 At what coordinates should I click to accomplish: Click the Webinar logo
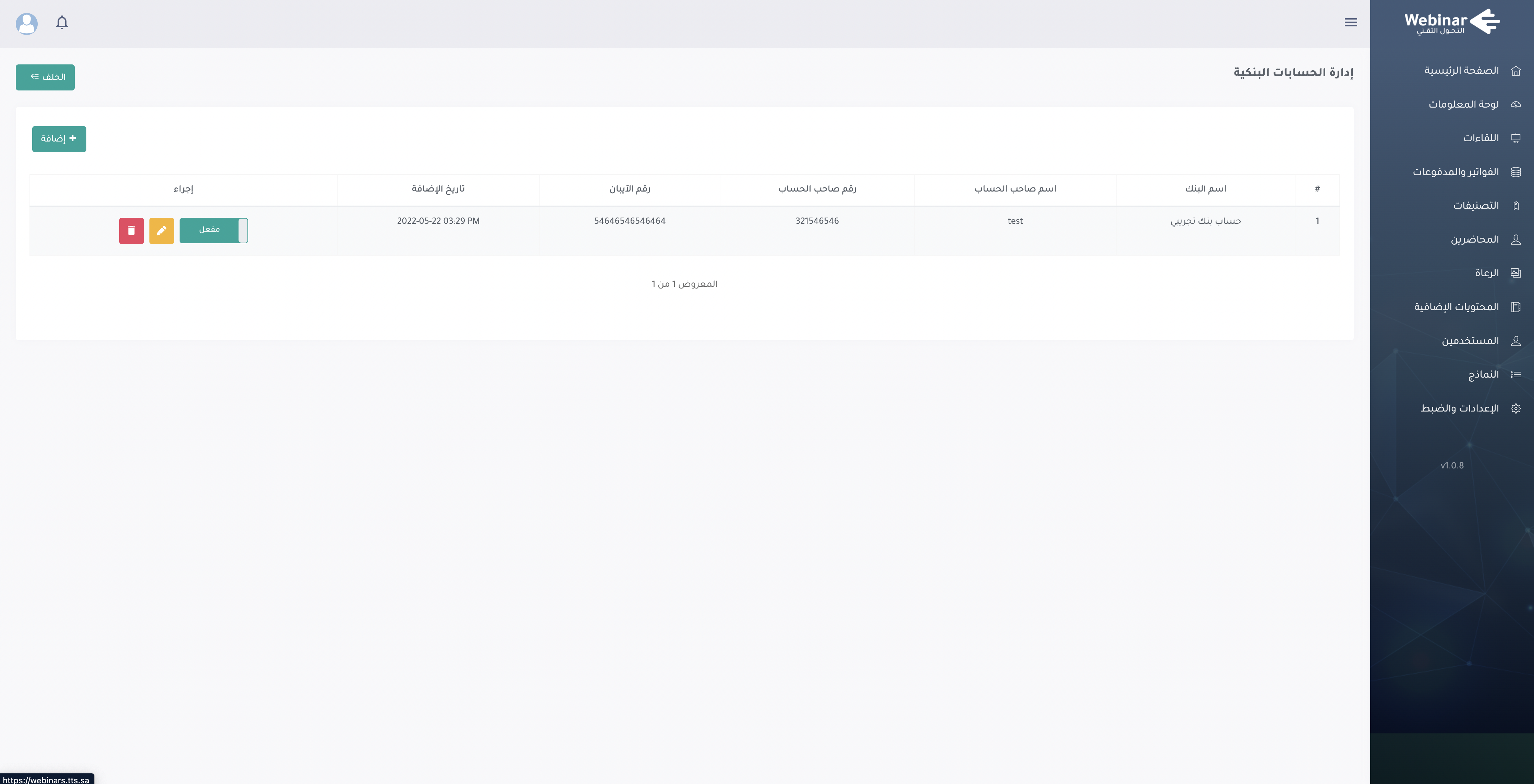(x=1451, y=22)
